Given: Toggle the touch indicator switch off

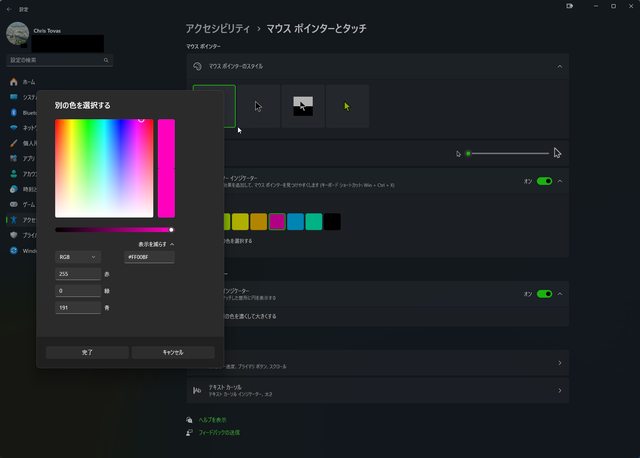Looking at the screenshot, I should [544, 294].
